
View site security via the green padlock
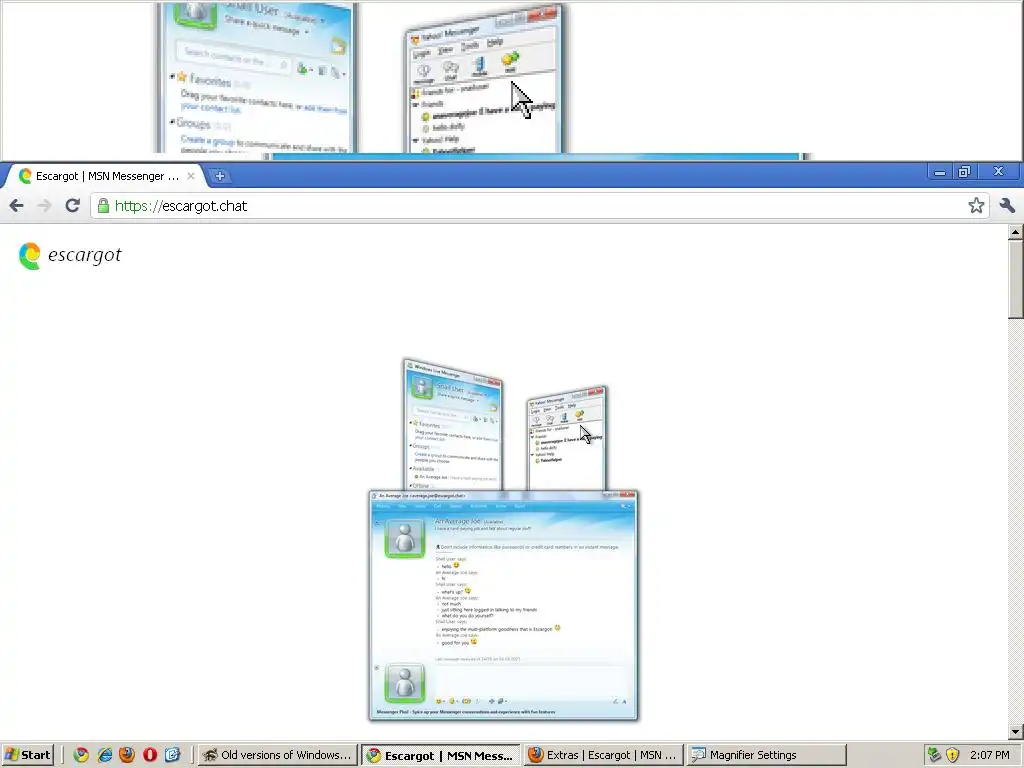103,206
